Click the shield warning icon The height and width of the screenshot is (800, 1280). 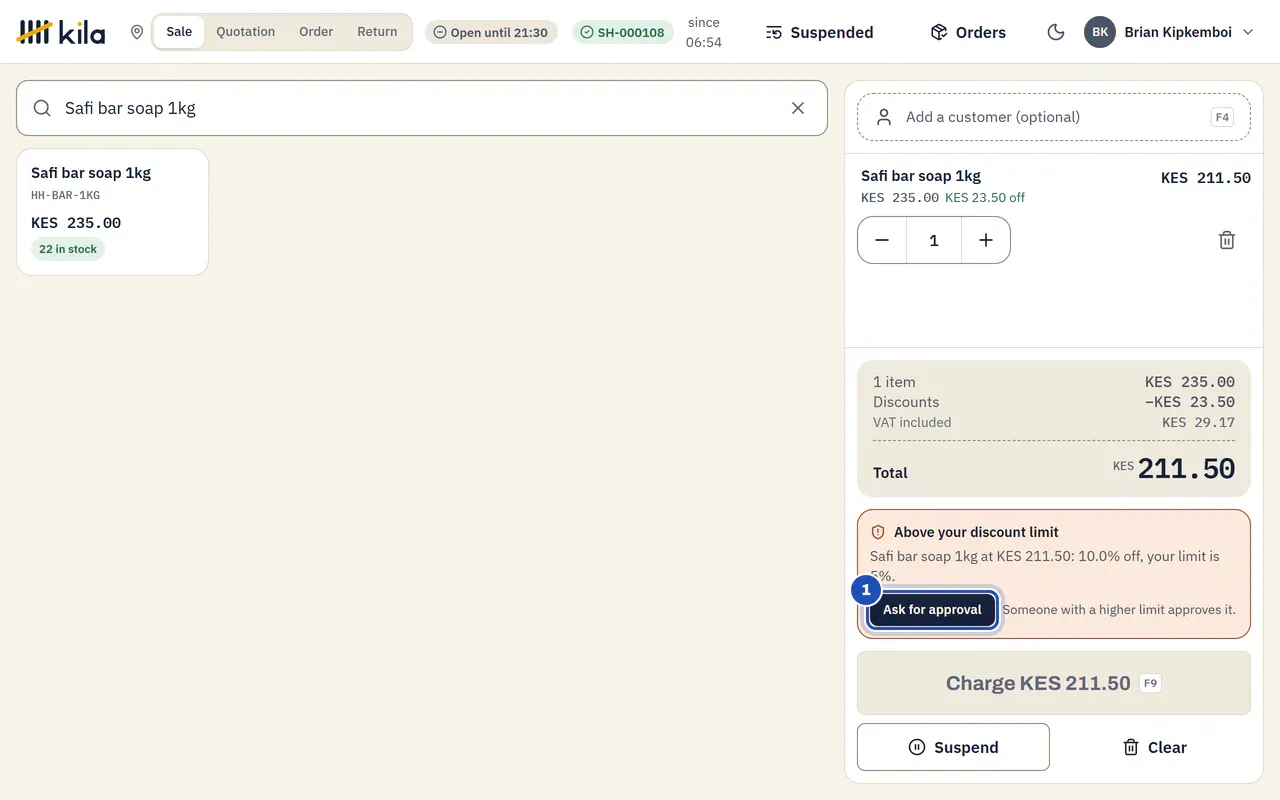pyautogui.click(x=878, y=532)
